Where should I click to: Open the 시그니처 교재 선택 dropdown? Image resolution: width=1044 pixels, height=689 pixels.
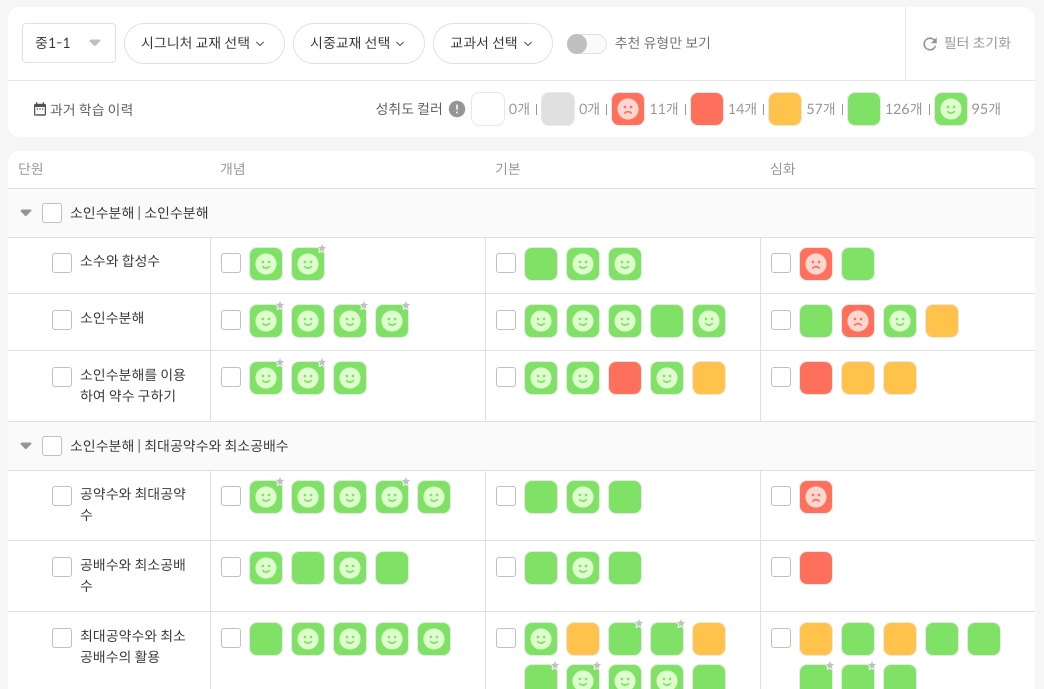[x=204, y=43]
